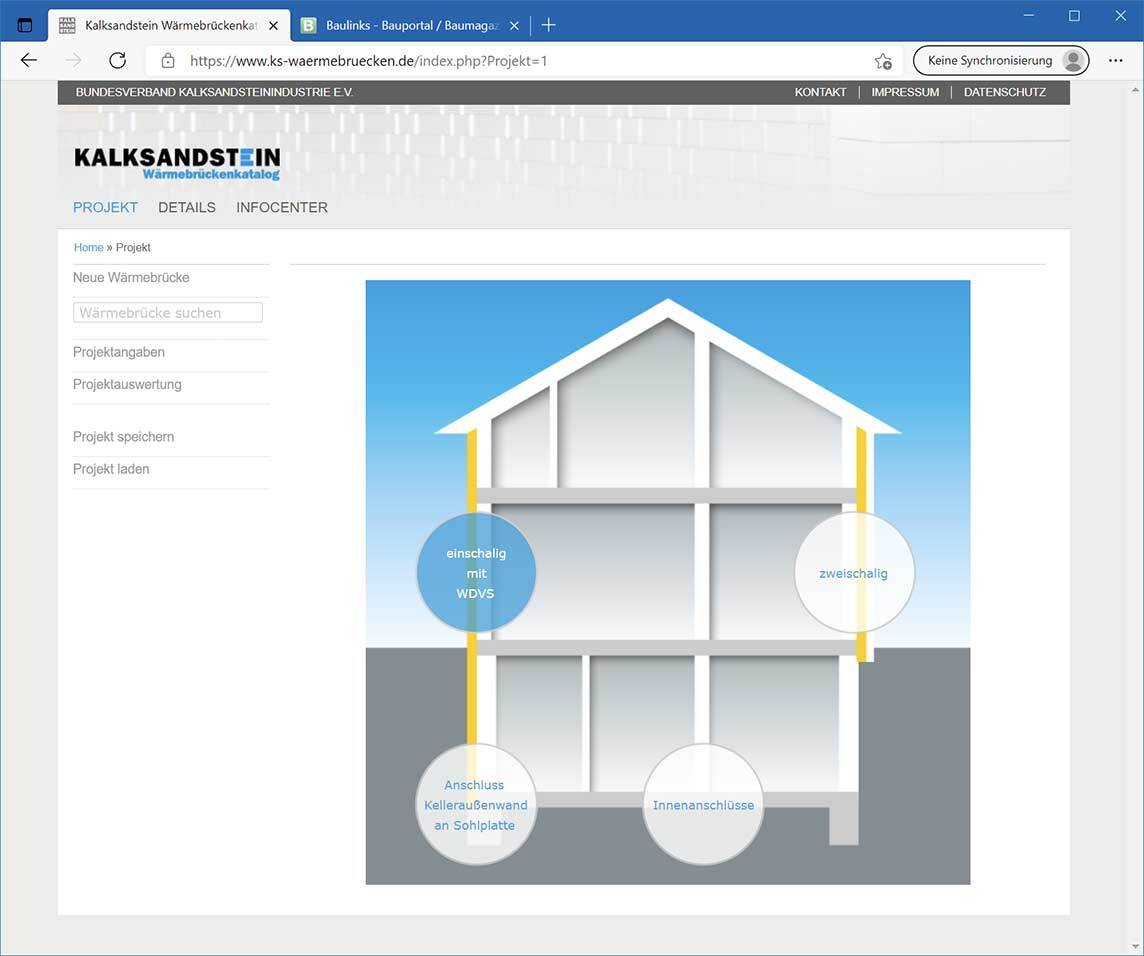Viewport: 1144px width, 956px height.
Task: Open the browser three-dot settings menu
Action: [x=1116, y=61]
